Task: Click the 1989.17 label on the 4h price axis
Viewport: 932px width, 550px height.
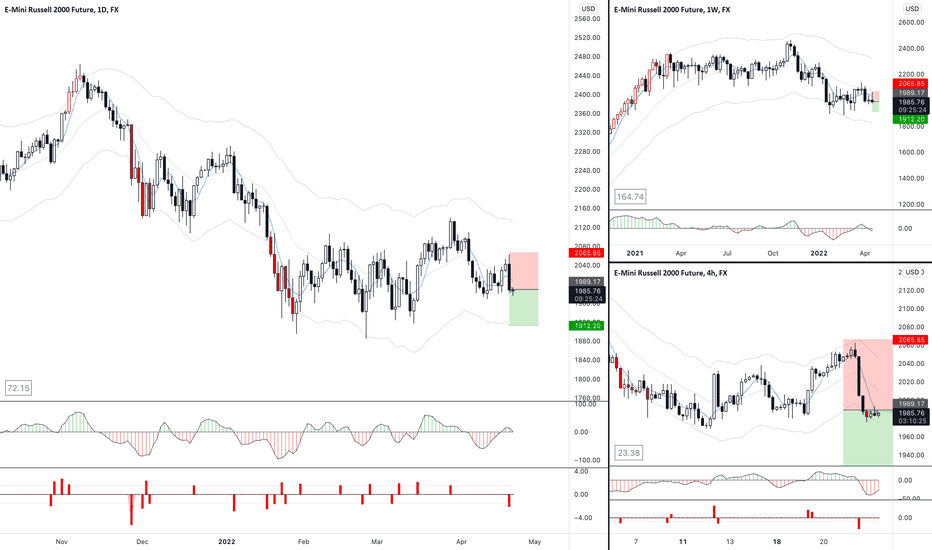Action: pyautogui.click(x=911, y=404)
